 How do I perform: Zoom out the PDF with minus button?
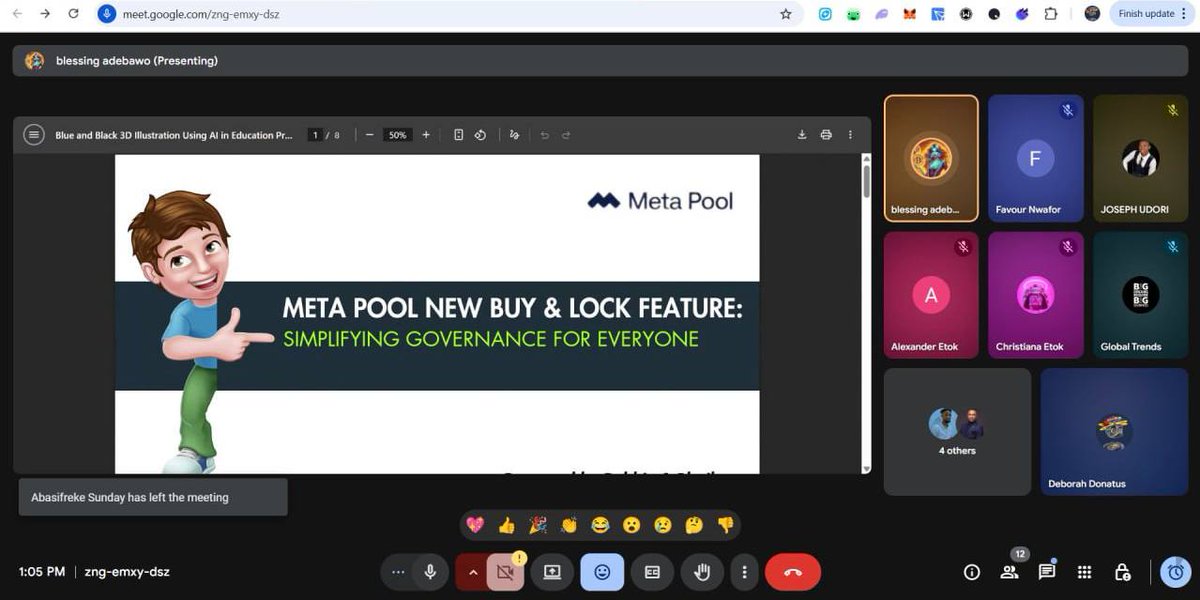pos(369,135)
